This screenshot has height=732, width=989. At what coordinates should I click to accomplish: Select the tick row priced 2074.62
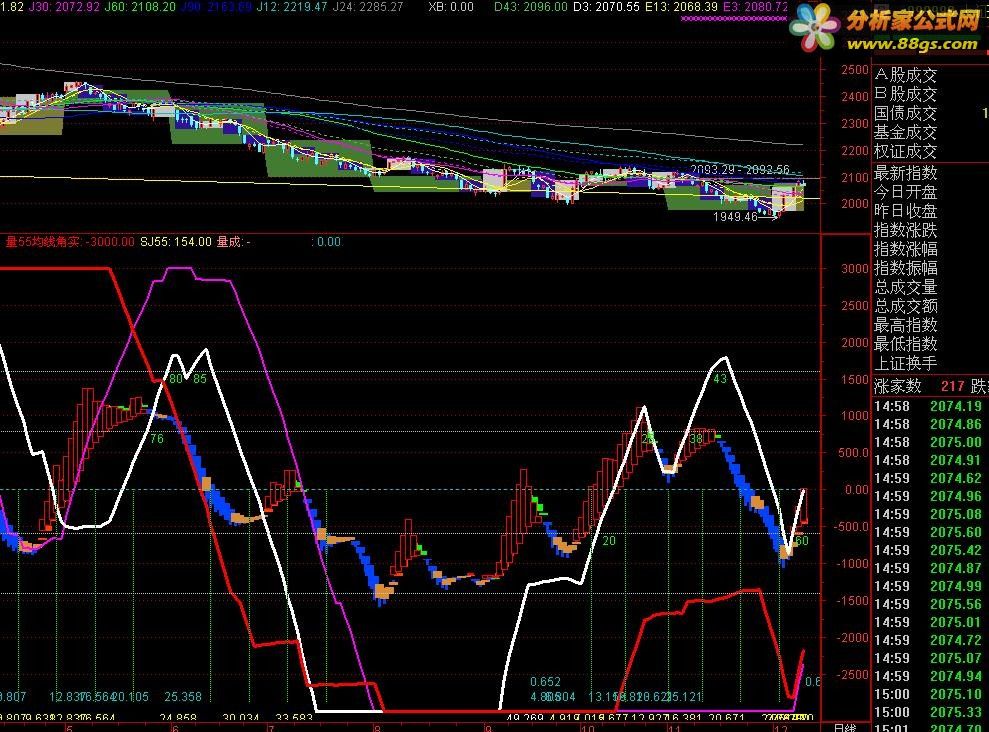click(928, 478)
